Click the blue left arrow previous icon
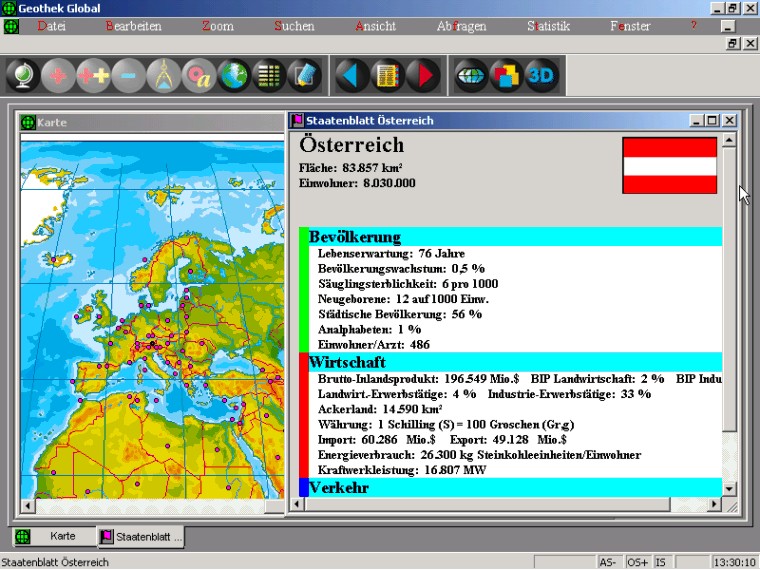This screenshot has width=760, height=570. click(351, 76)
